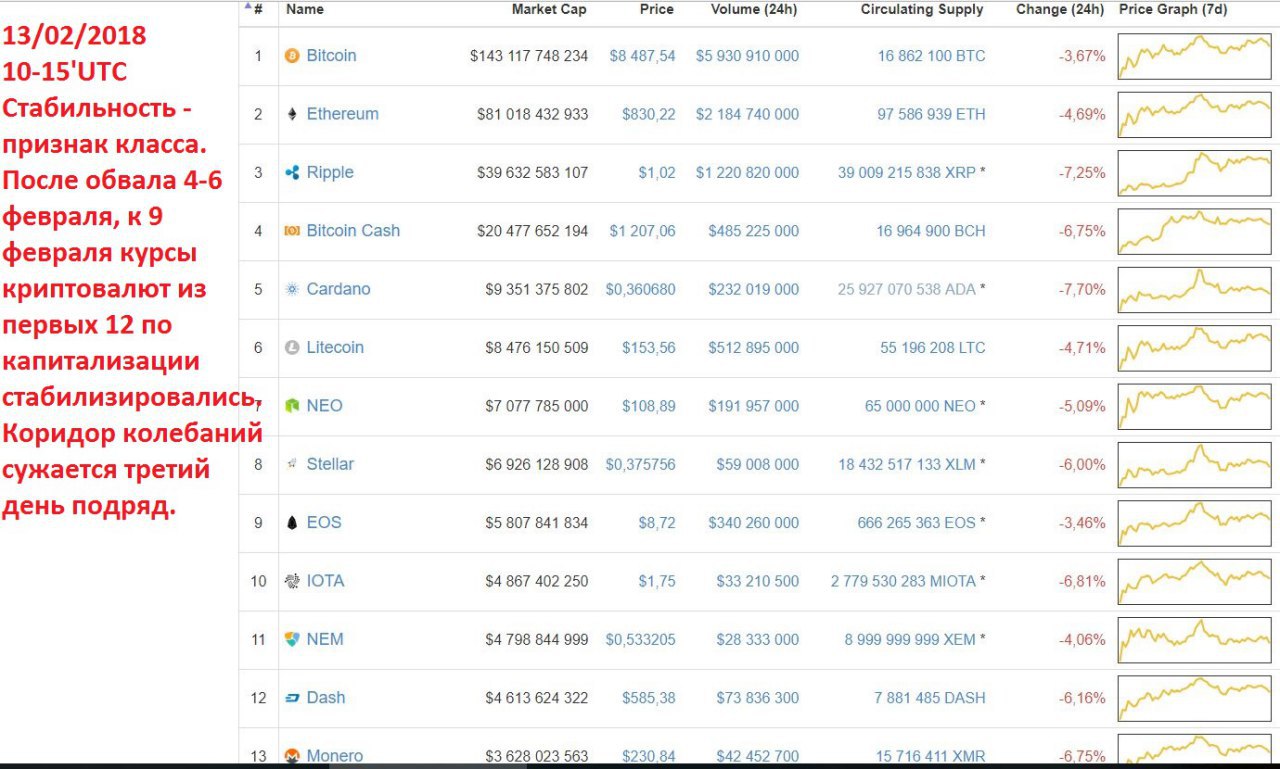Open the Bitcoin Cash name link

click(x=353, y=231)
